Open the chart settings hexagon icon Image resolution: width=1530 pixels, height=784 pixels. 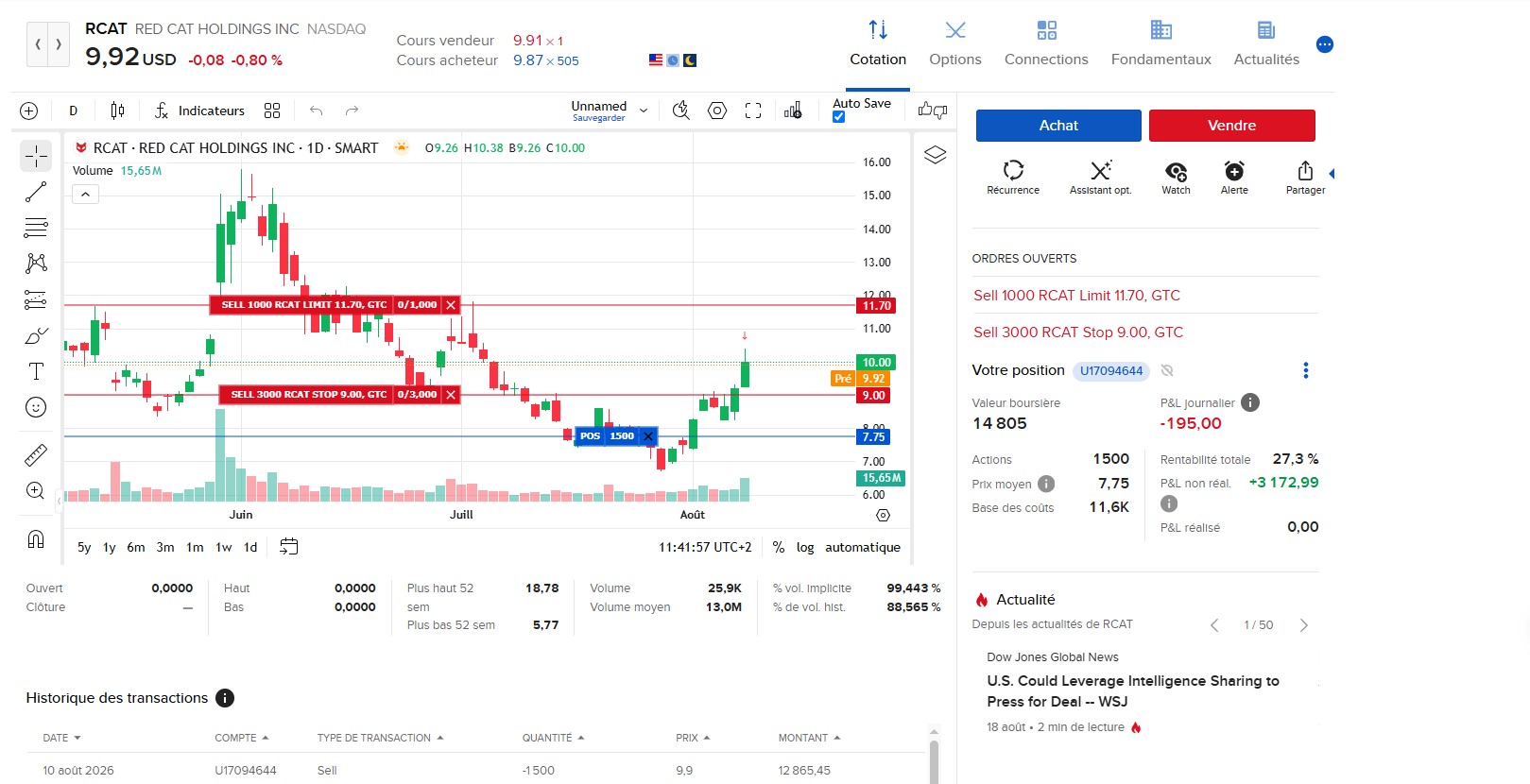pos(717,111)
